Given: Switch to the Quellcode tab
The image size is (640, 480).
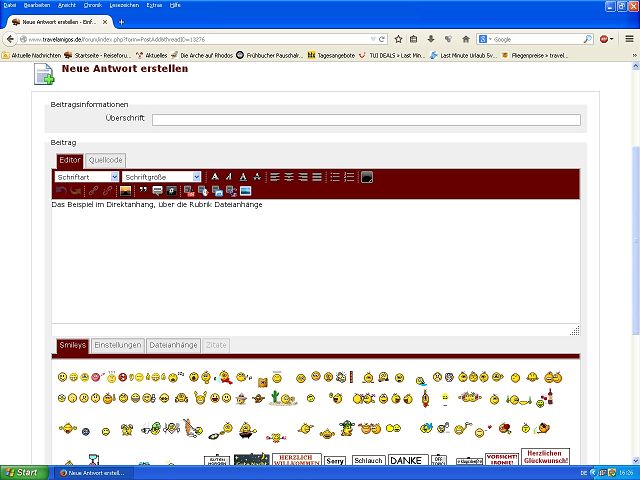Looking at the screenshot, I should pyautogui.click(x=105, y=160).
